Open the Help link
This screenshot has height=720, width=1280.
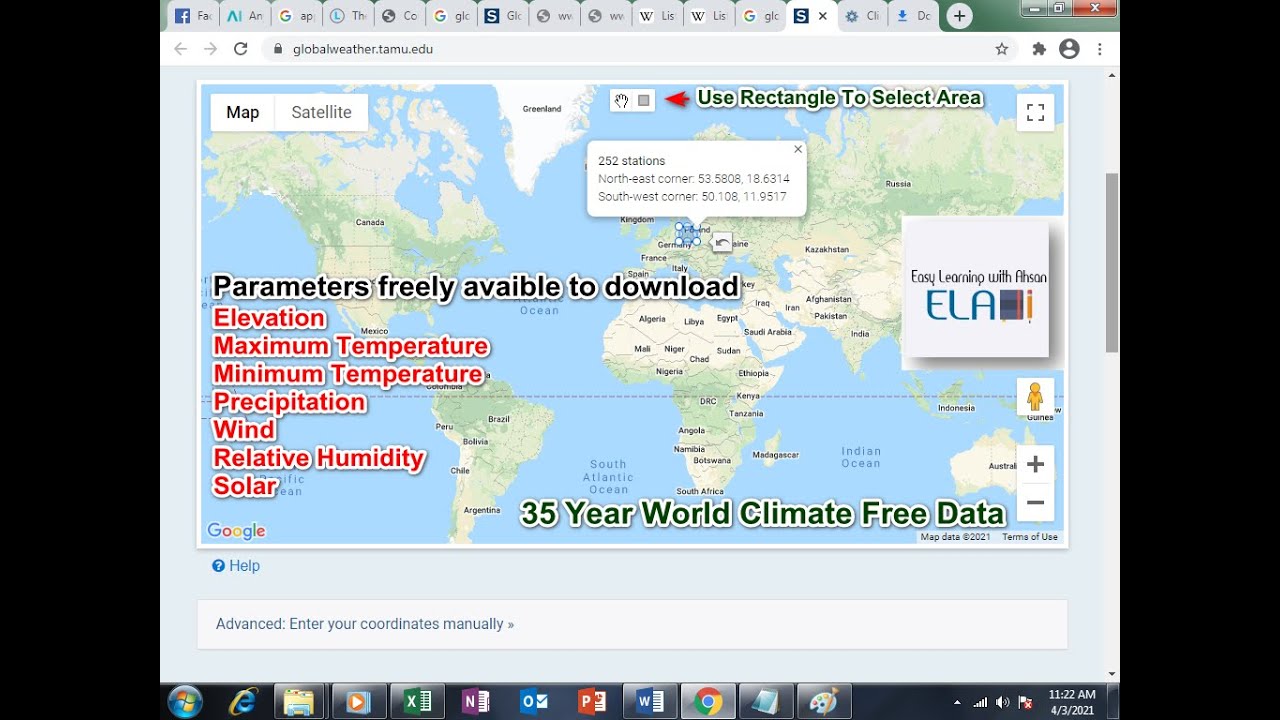(x=236, y=566)
